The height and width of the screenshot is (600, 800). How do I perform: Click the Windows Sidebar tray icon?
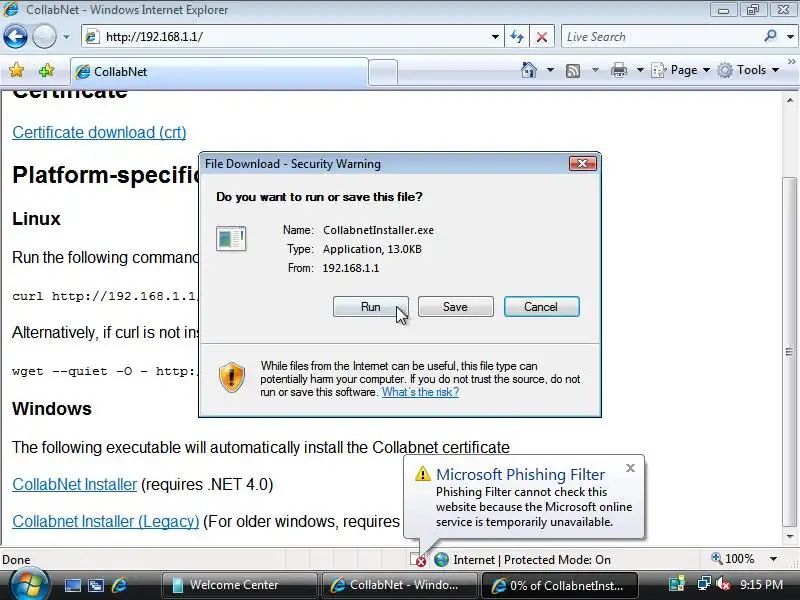tap(677, 584)
